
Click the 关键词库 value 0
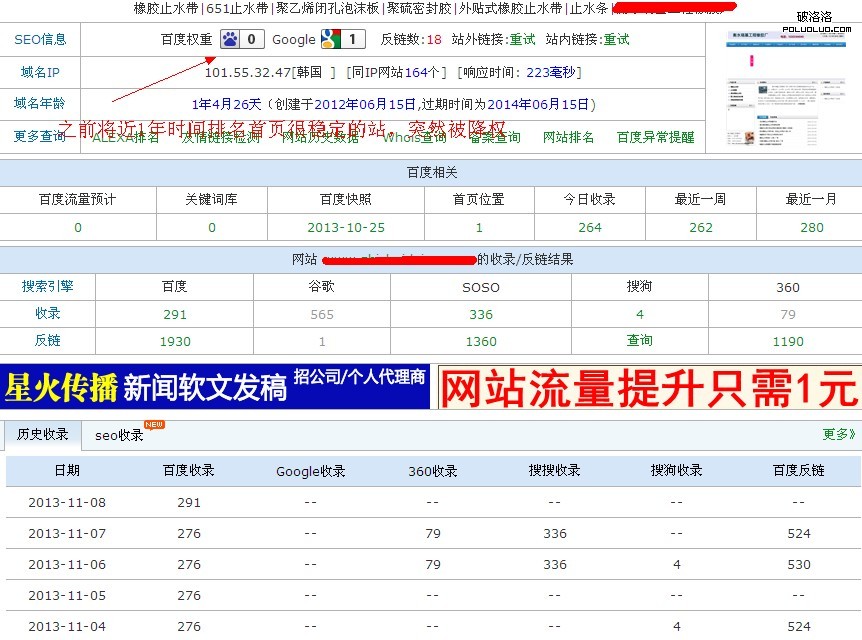(212, 228)
